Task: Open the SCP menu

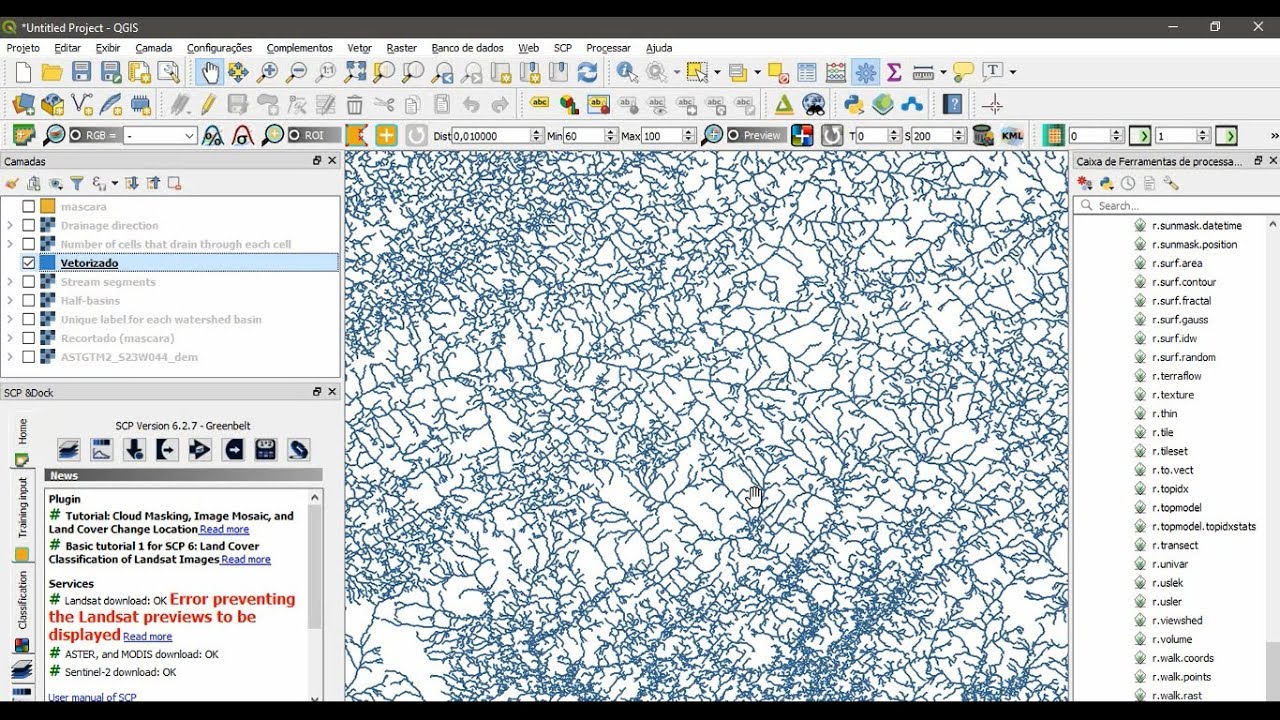Action: pos(563,48)
